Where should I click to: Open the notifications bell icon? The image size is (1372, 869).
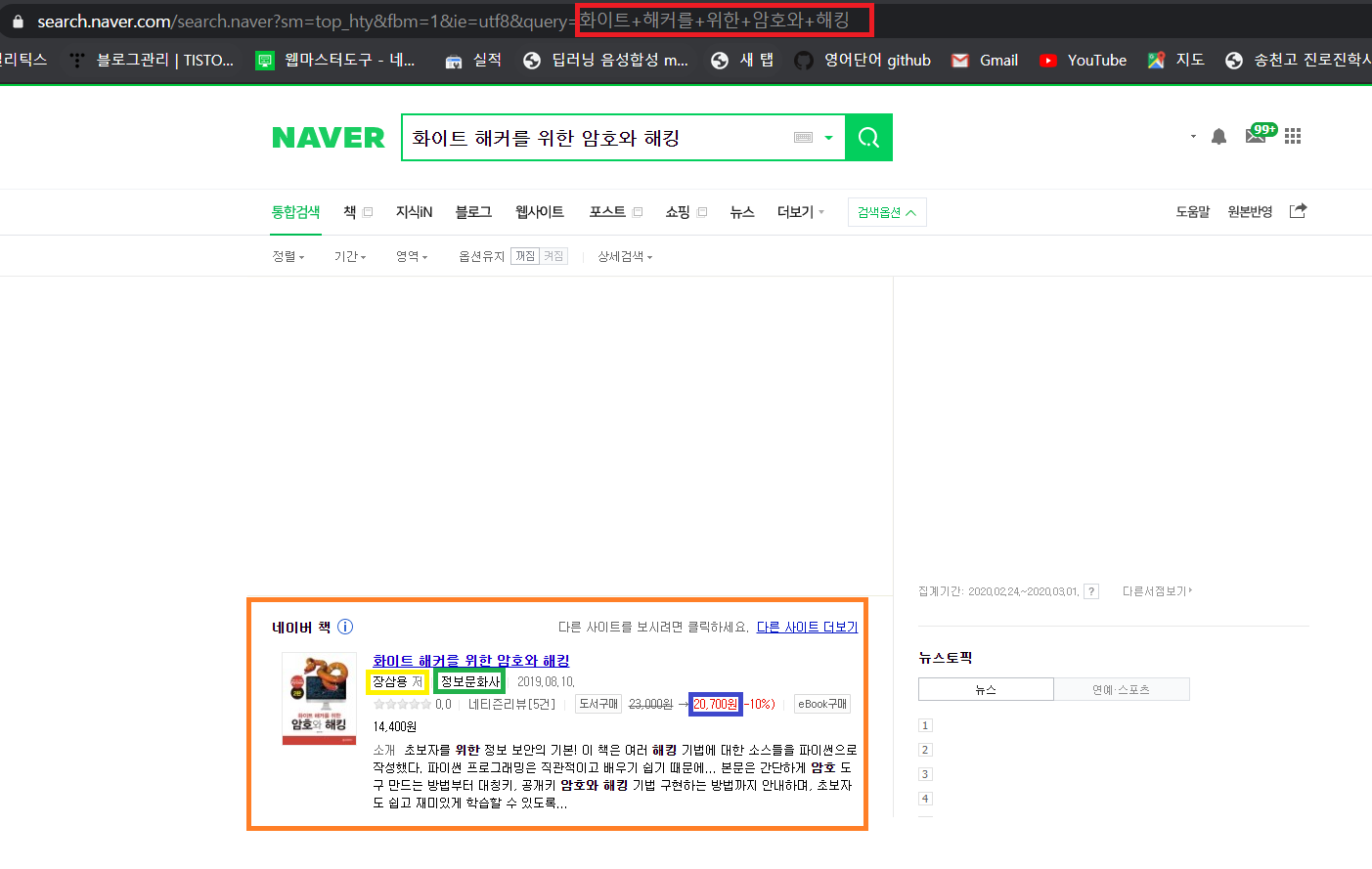[1218, 137]
